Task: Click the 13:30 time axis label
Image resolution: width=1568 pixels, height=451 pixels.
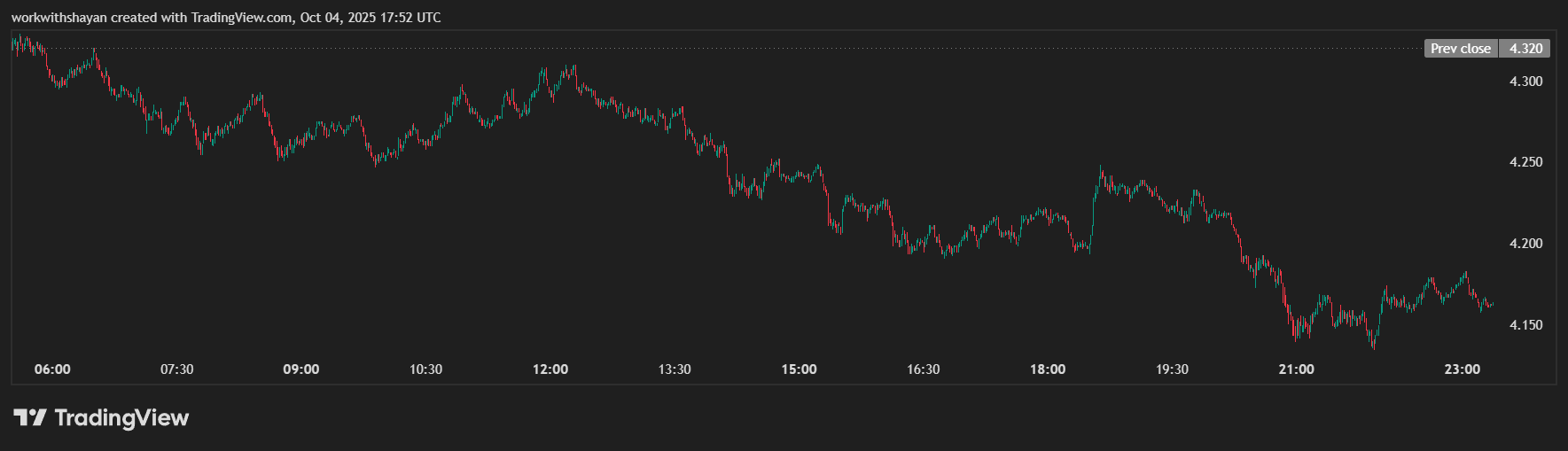Action: pyautogui.click(x=675, y=369)
